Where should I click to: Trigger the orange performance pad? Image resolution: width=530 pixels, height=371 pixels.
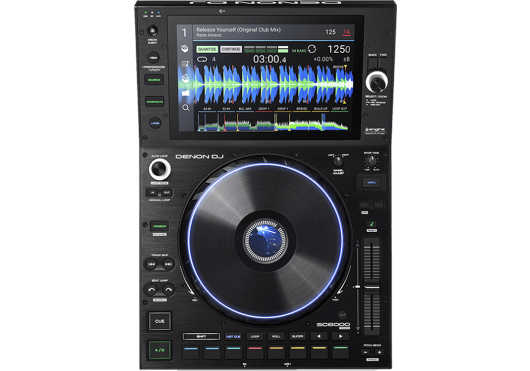point(276,352)
